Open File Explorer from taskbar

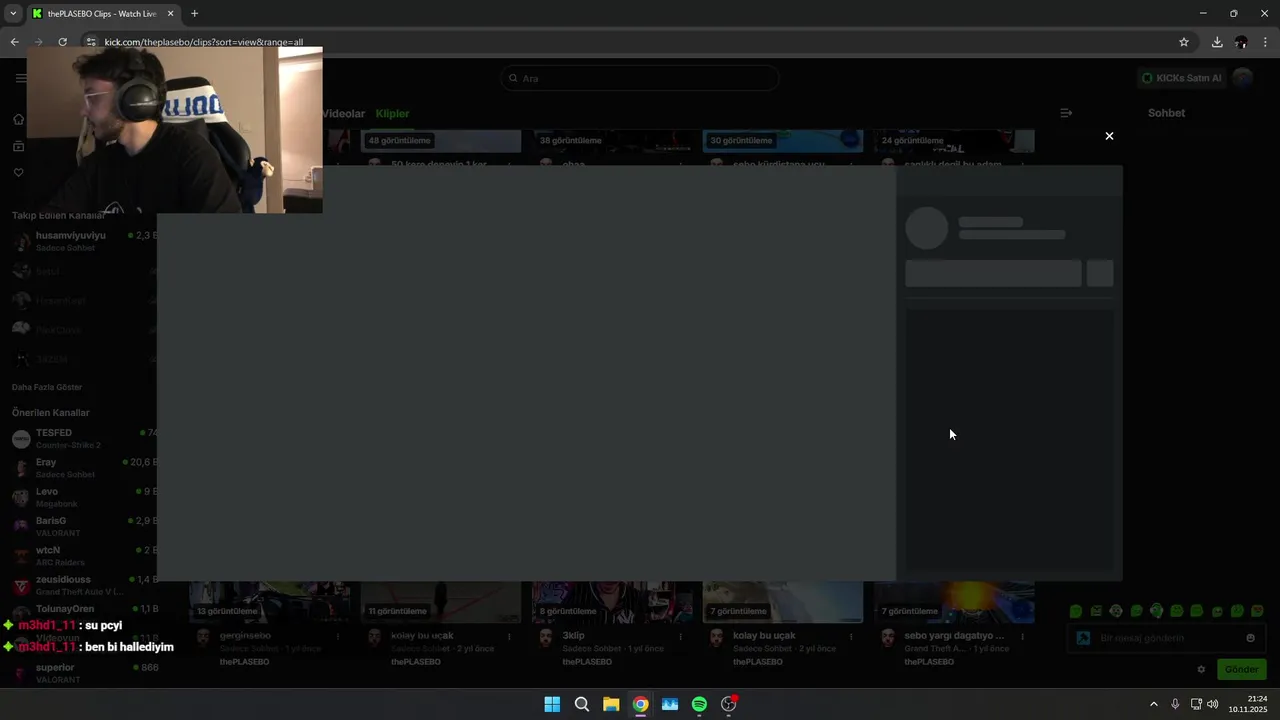coord(611,704)
